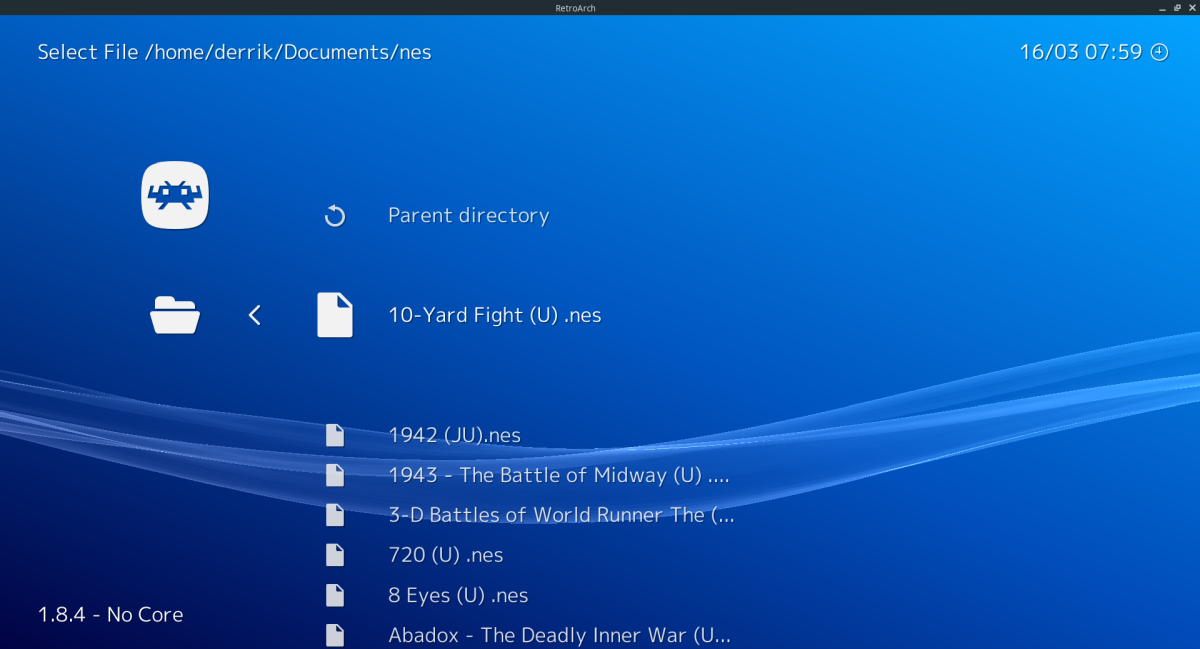1200x649 pixels.
Task: Select the 10-Yard Fight (U) .nes file
Action: tap(495, 314)
